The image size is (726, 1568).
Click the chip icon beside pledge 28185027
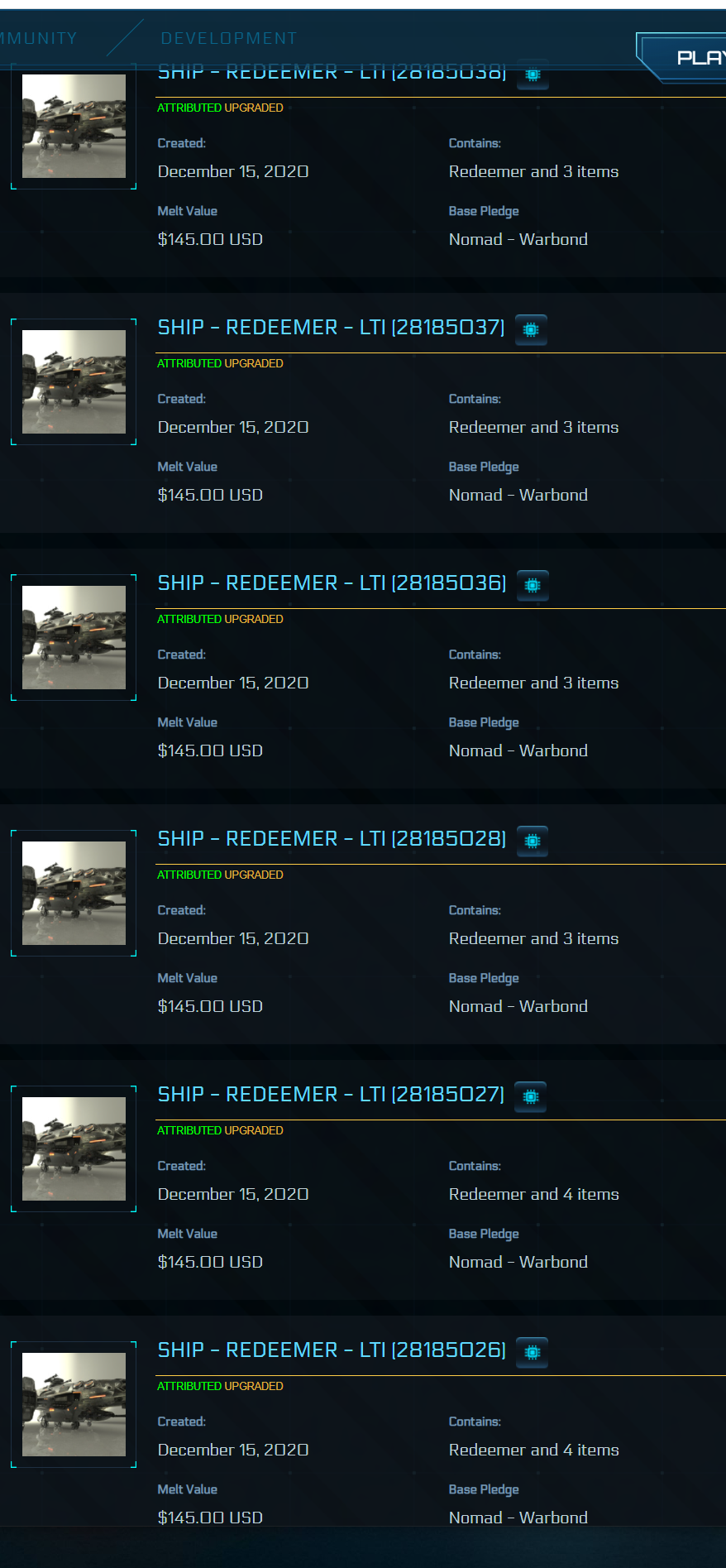click(x=531, y=1096)
